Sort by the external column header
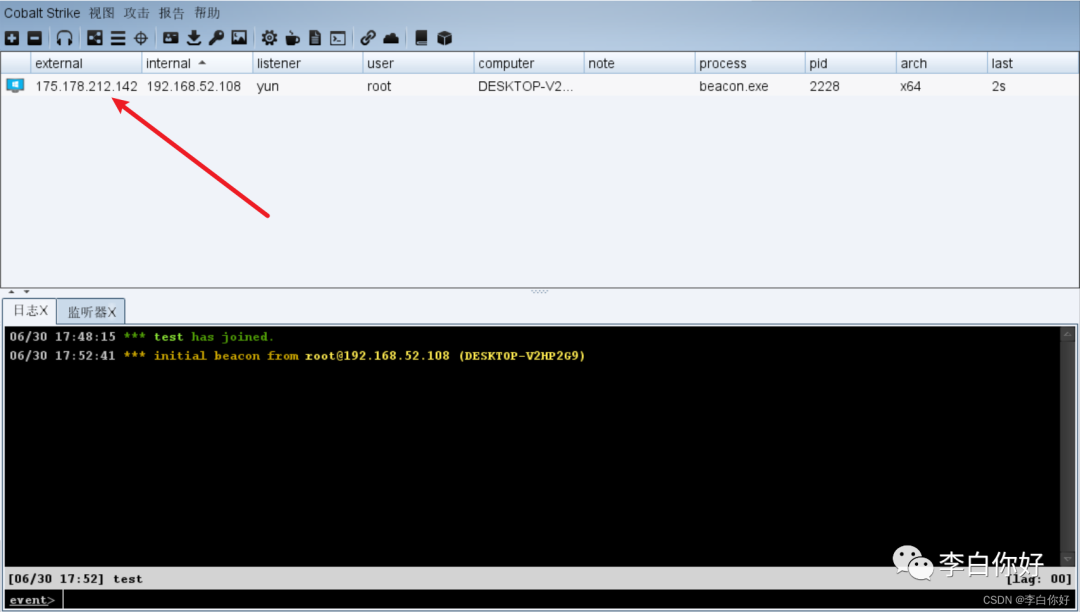 coord(86,63)
